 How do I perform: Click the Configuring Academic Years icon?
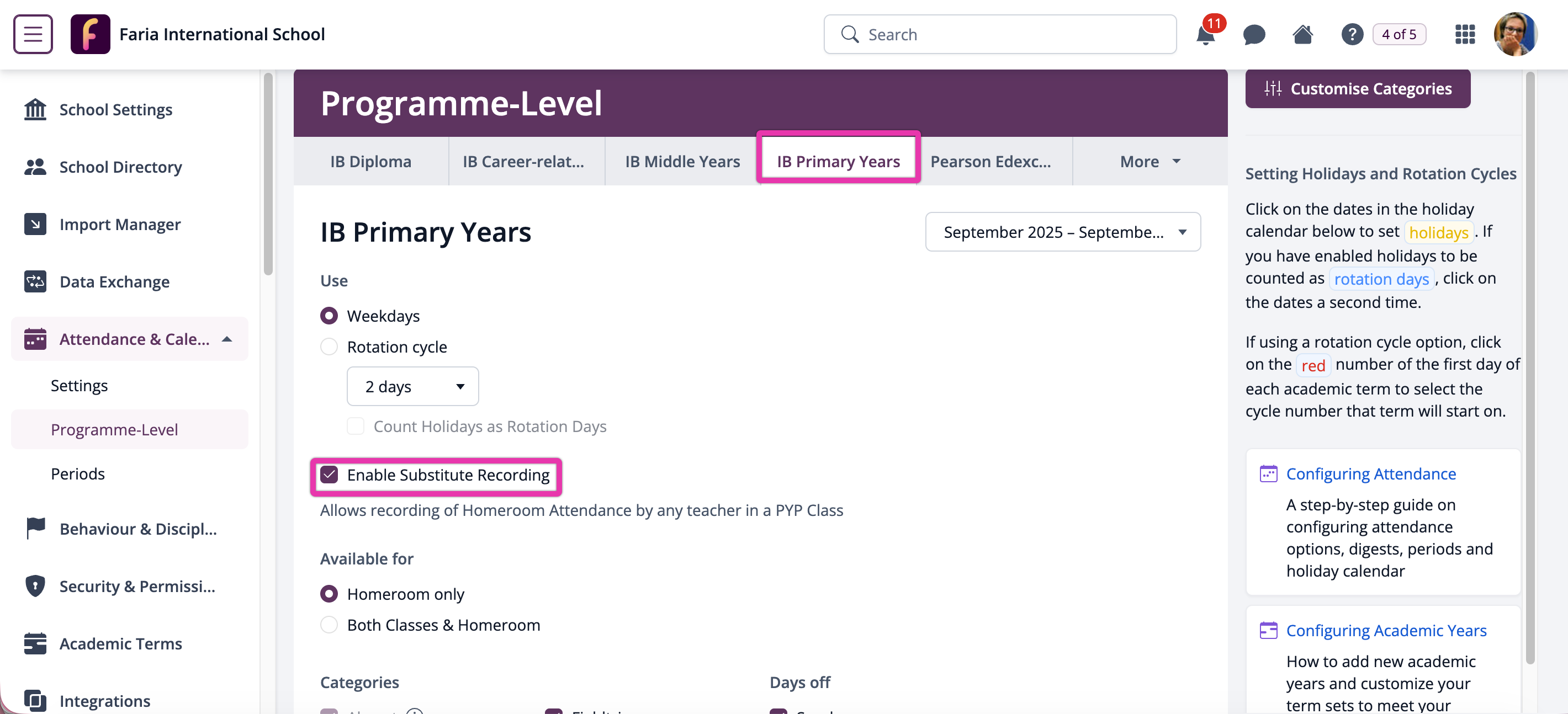tap(1269, 630)
